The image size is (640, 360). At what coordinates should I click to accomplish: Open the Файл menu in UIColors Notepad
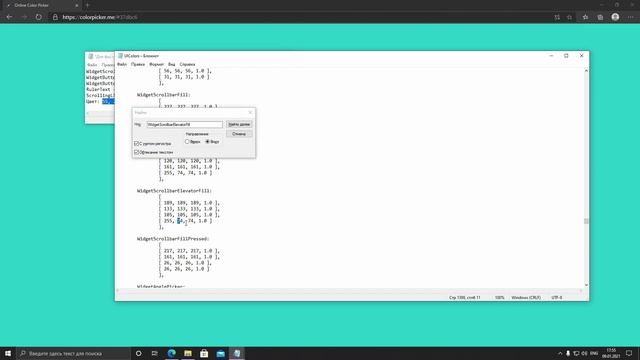coord(122,64)
